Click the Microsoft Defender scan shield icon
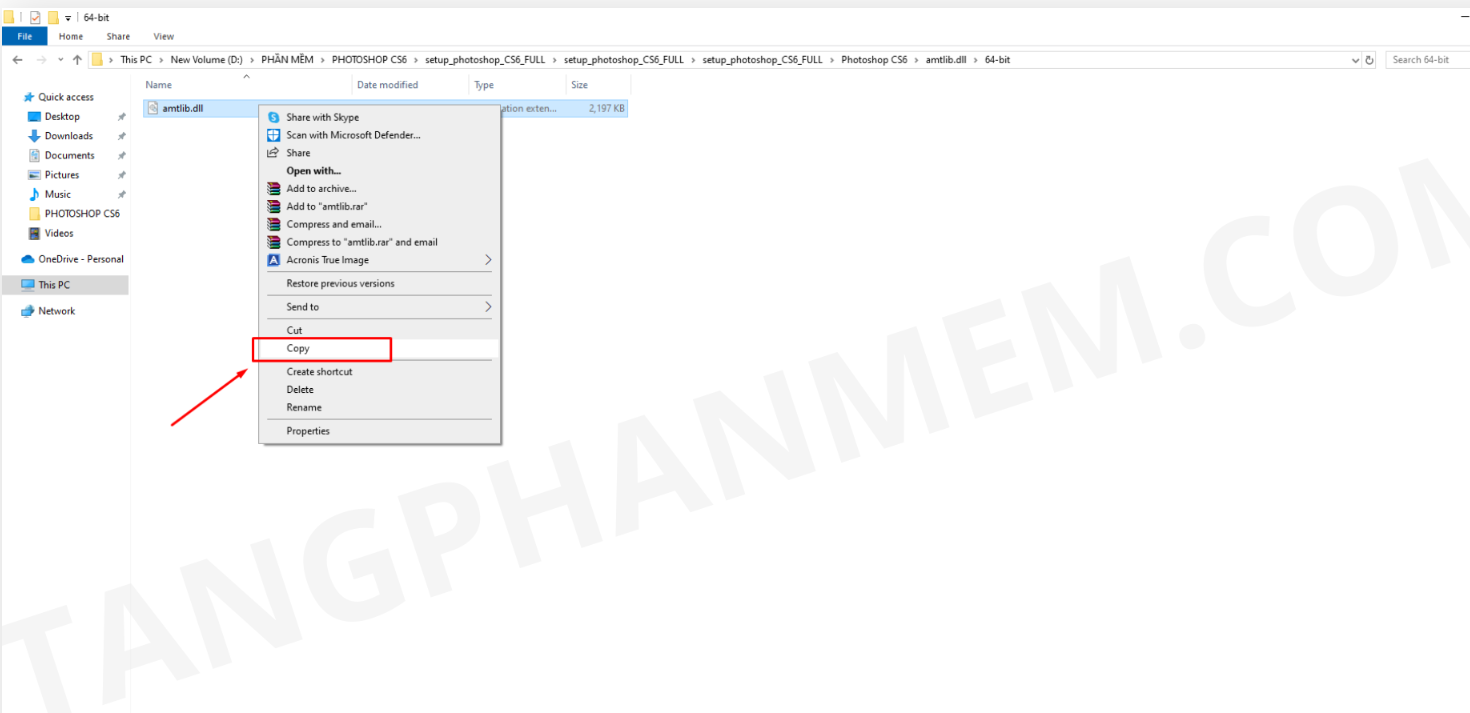This screenshot has height=713, width=1470. 273,135
